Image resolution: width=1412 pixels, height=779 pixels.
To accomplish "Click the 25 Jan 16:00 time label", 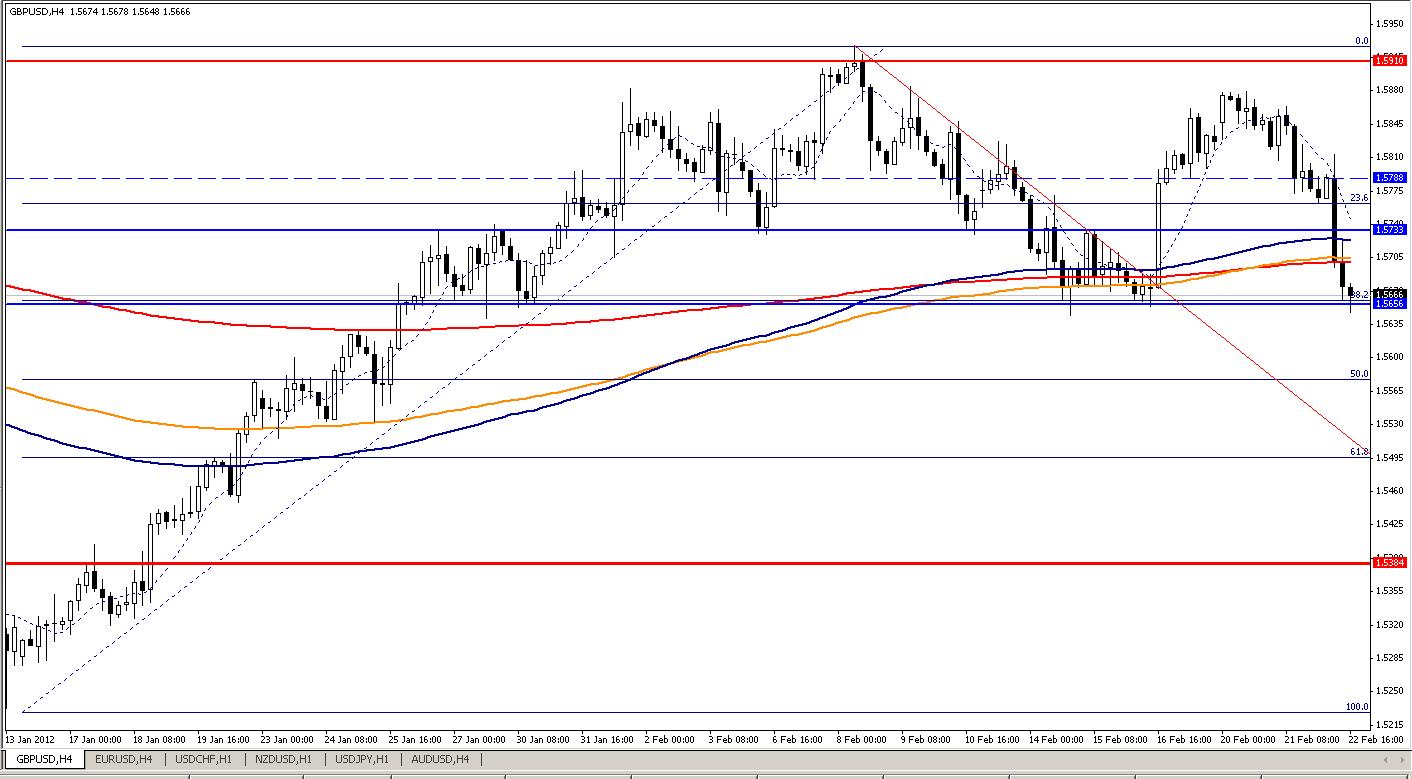I will [415, 741].
